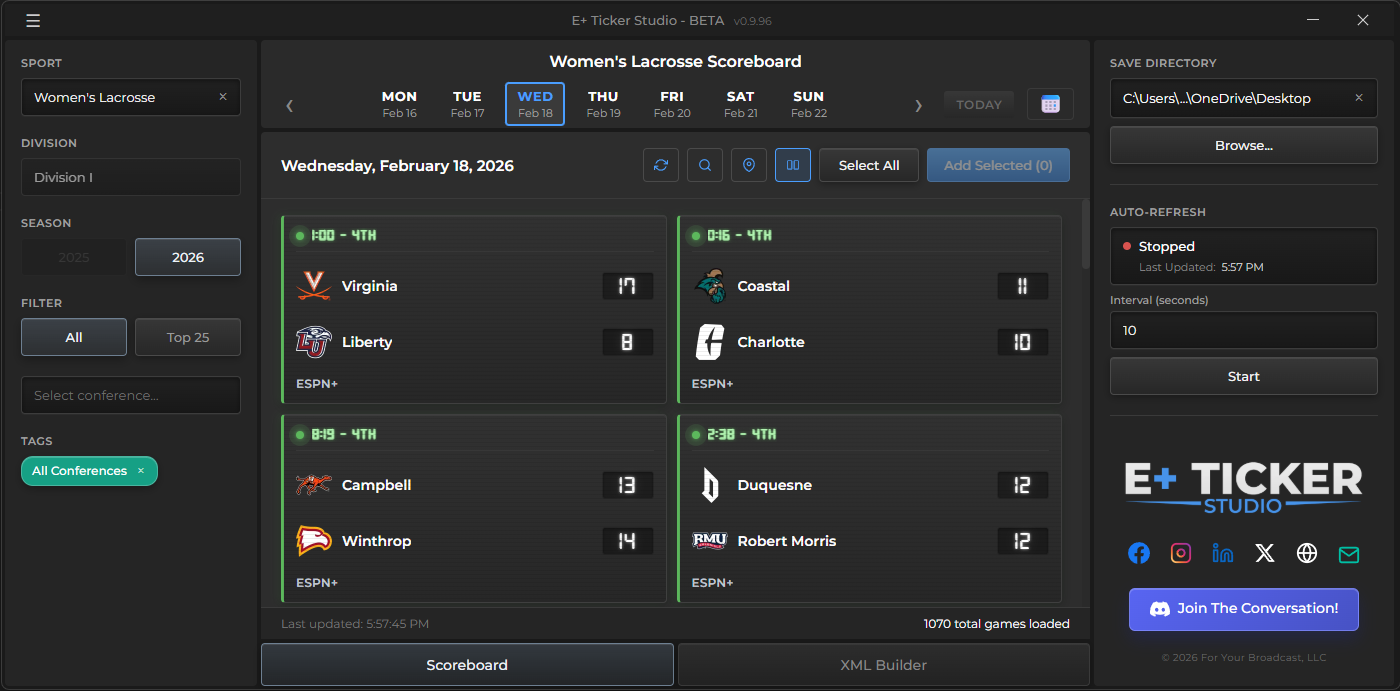
Task: Open the X (Twitter) link icon
Action: point(1265,553)
